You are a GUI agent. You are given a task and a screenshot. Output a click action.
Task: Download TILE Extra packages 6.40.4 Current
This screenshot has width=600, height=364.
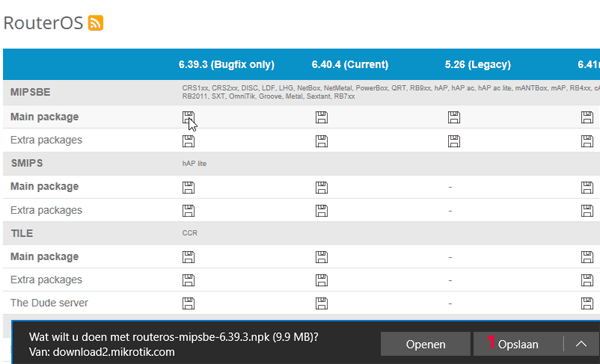[x=321, y=281]
